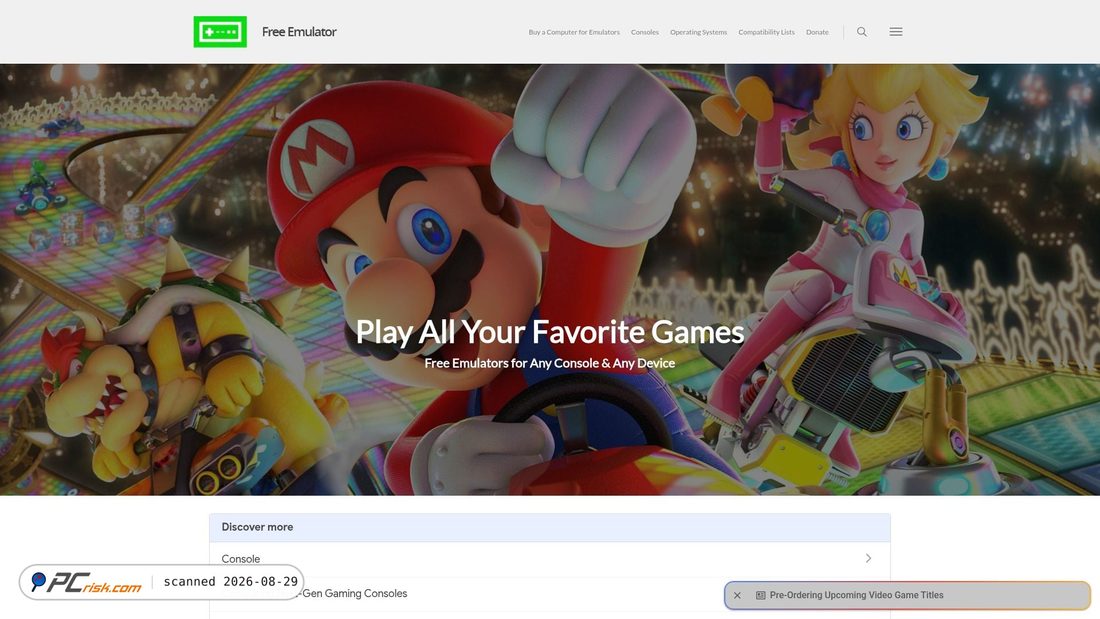Open the Donate page

pyautogui.click(x=817, y=32)
